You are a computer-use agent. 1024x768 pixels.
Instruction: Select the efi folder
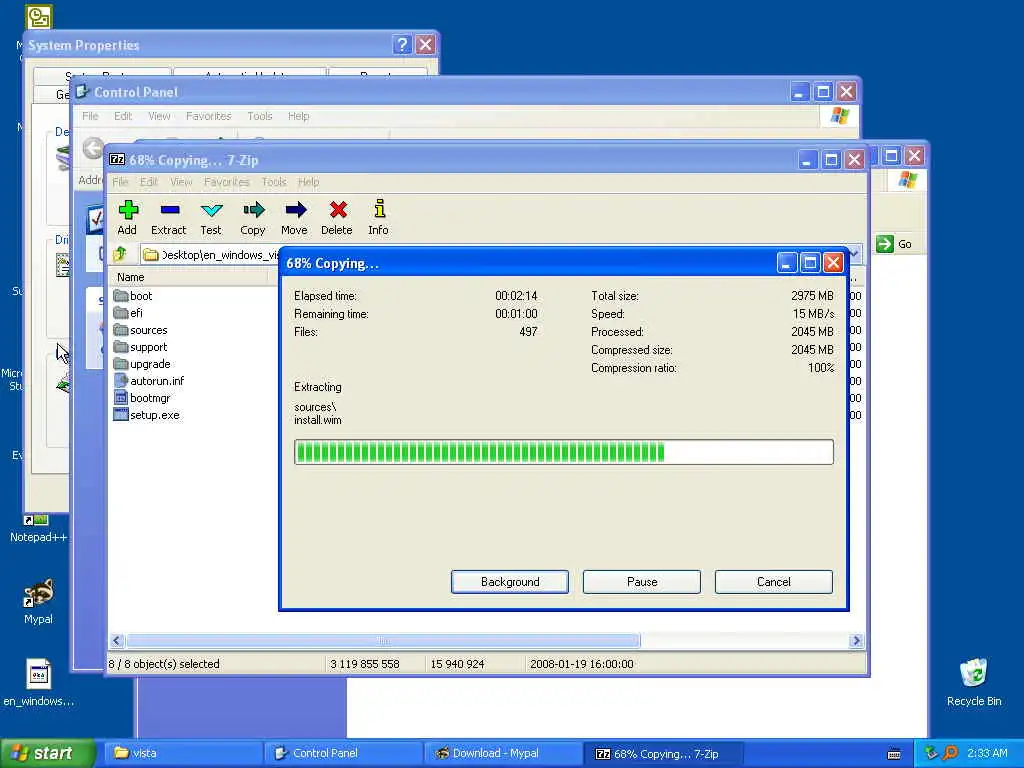pos(128,313)
